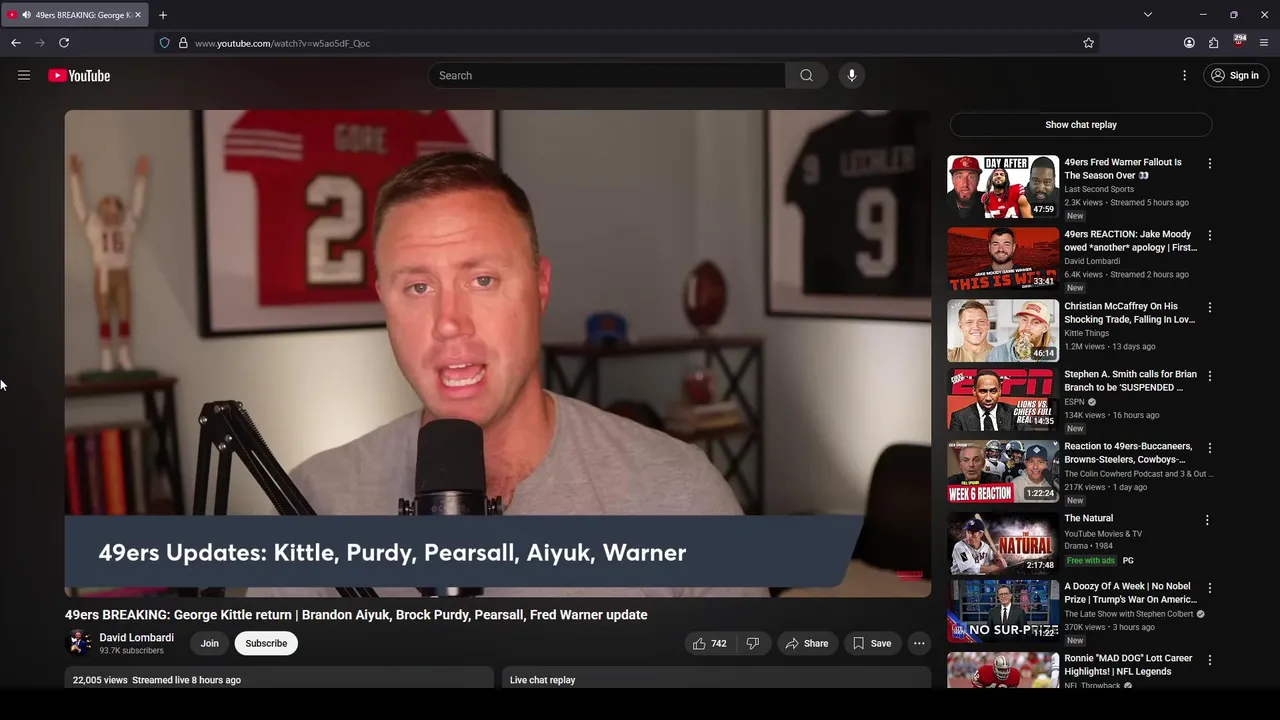Play Christian McCaffrey Shocking Trade thumbnail
Image resolution: width=1280 pixels, height=720 pixels.
(1003, 330)
